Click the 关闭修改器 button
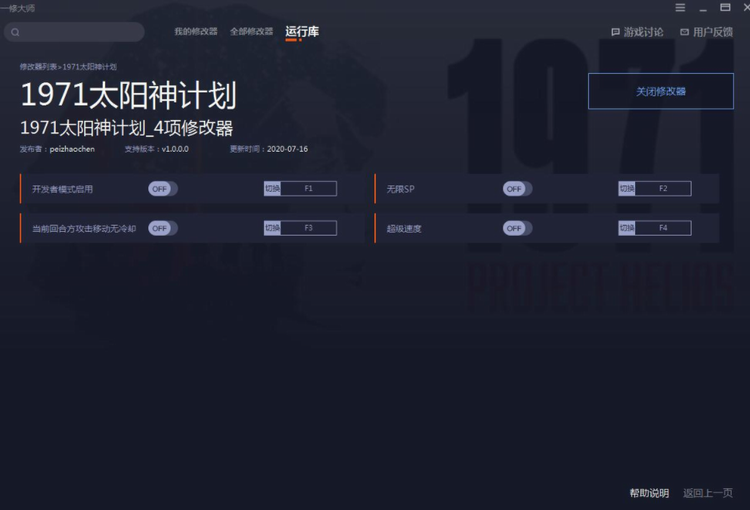The height and width of the screenshot is (510, 750). click(x=661, y=91)
